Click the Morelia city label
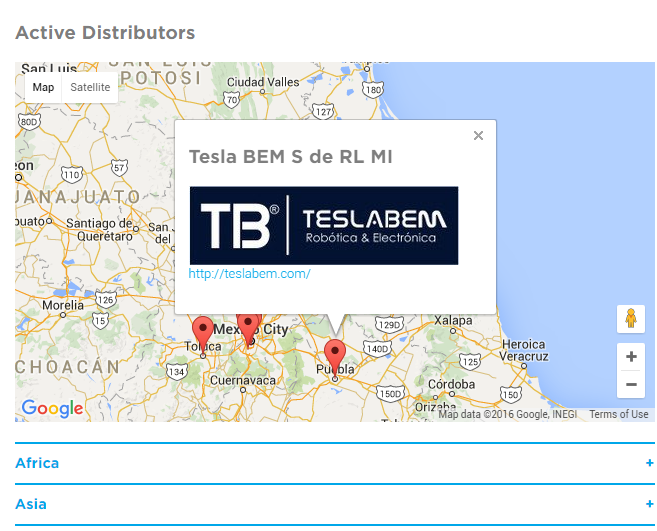 coord(63,305)
